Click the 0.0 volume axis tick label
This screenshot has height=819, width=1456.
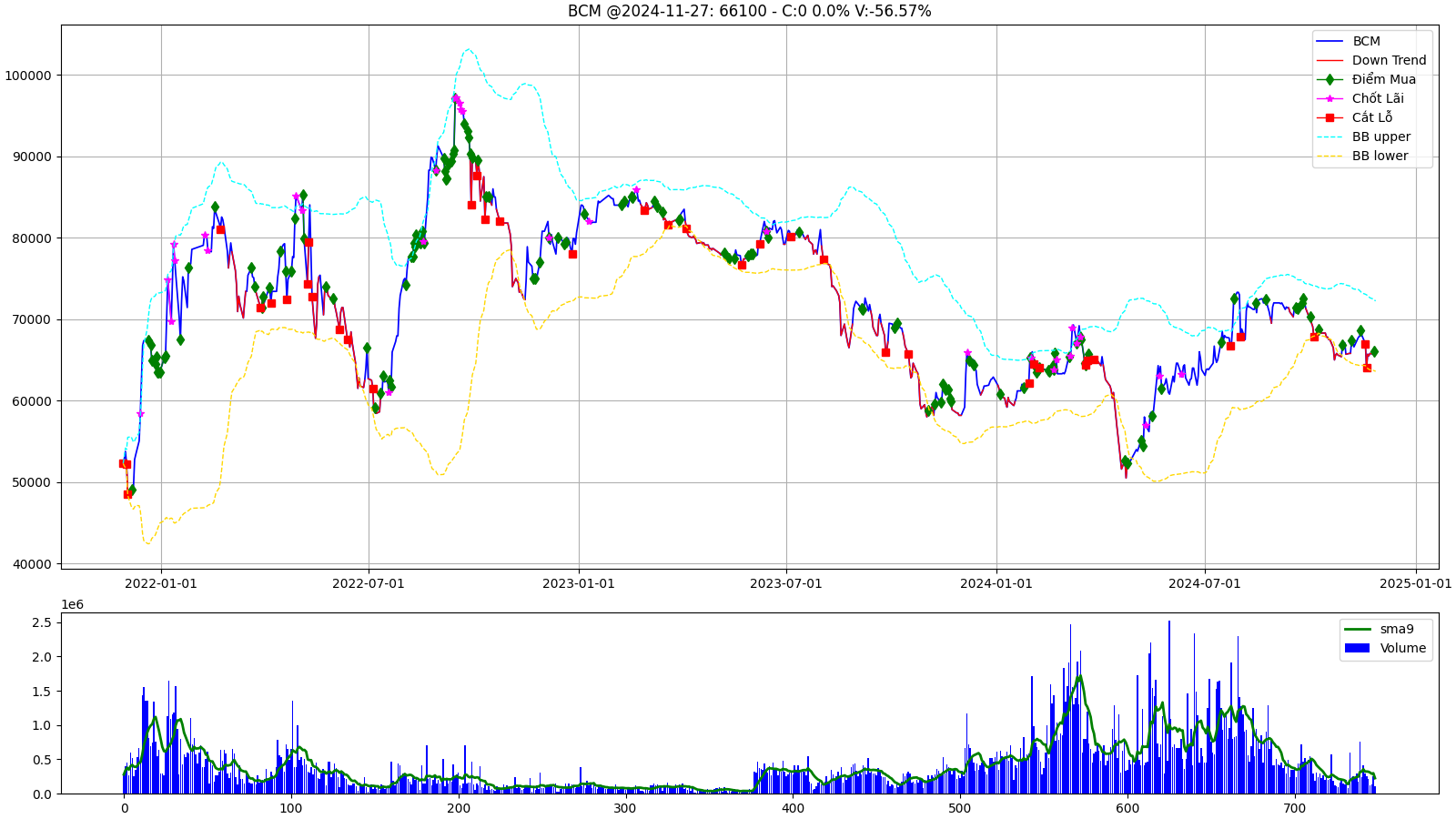pyautogui.click(x=42, y=794)
